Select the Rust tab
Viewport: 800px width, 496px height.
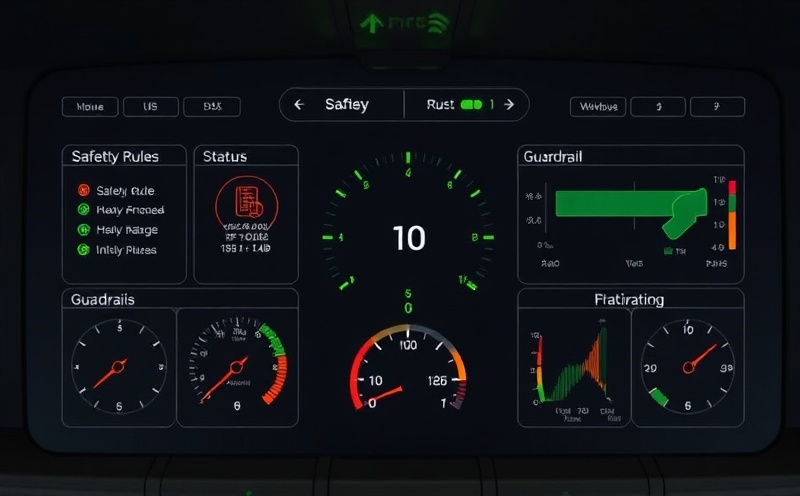click(440, 105)
